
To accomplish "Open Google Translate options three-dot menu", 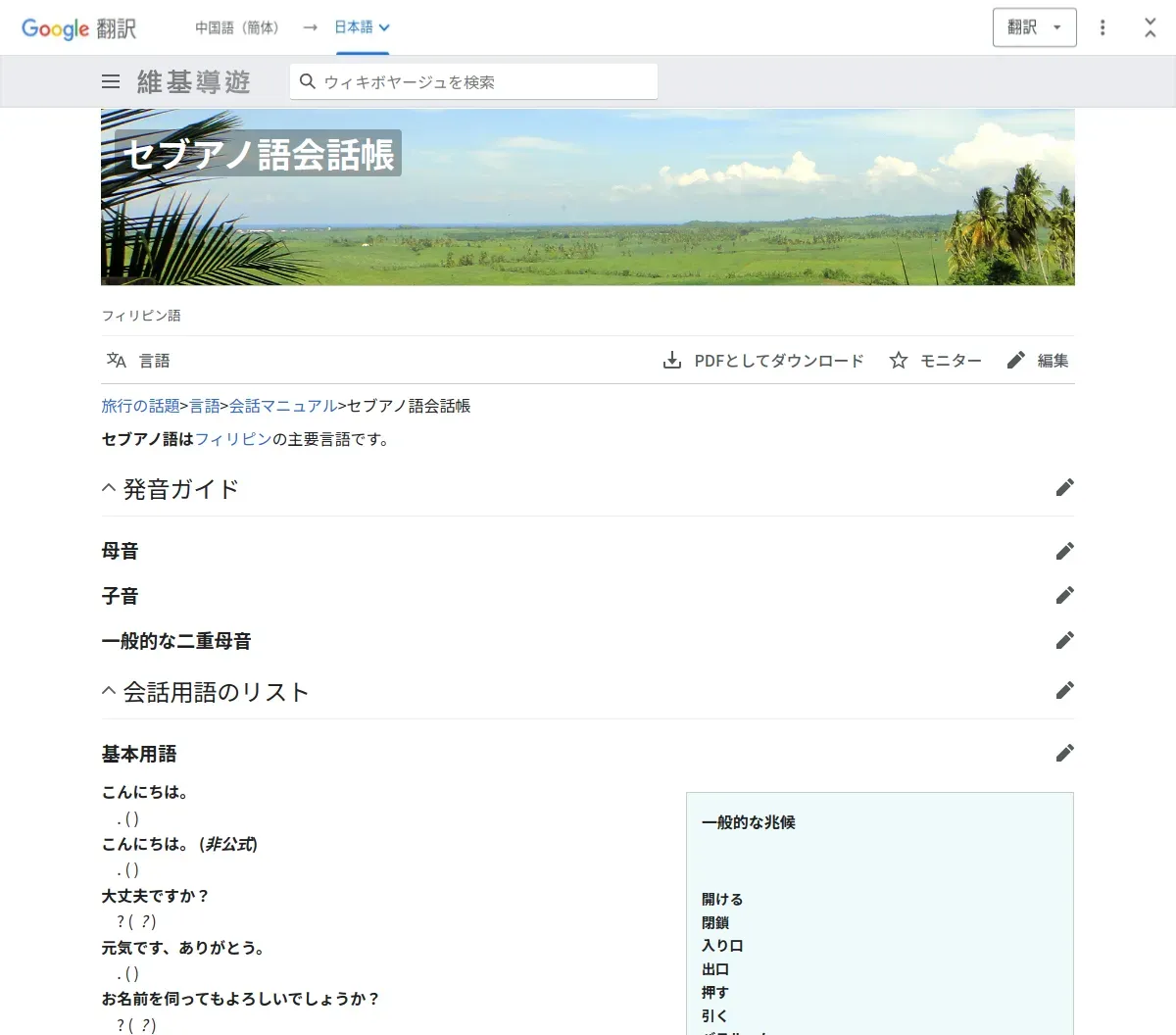I will (x=1102, y=27).
